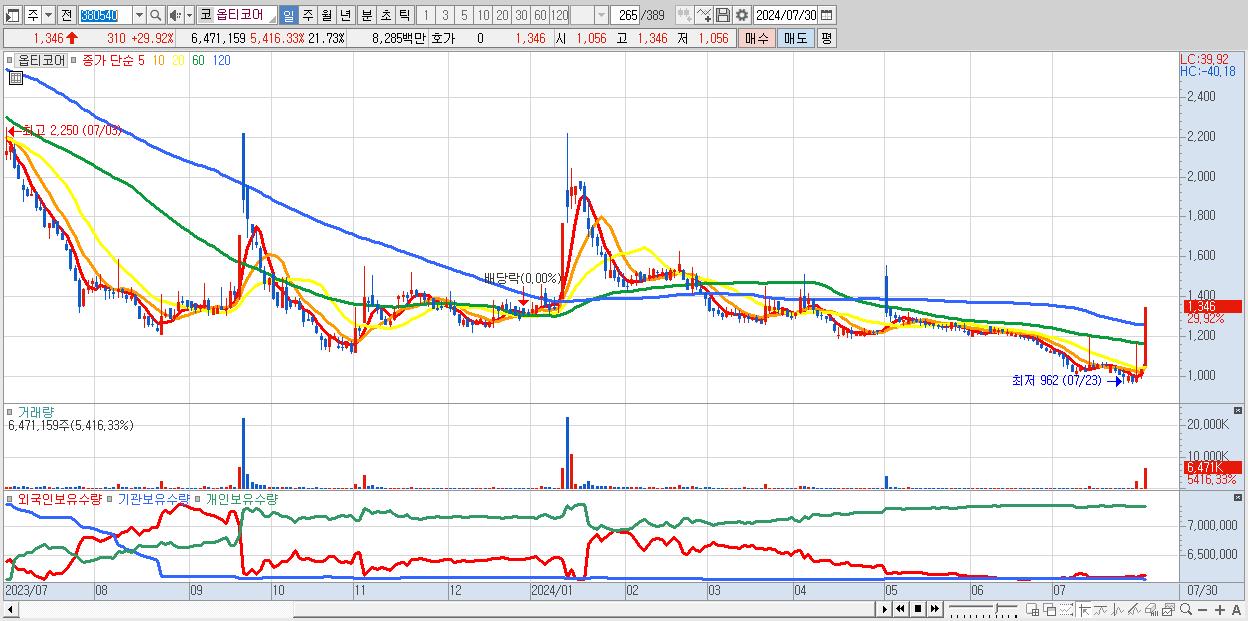Select the 분 minute period

pos(366,16)
